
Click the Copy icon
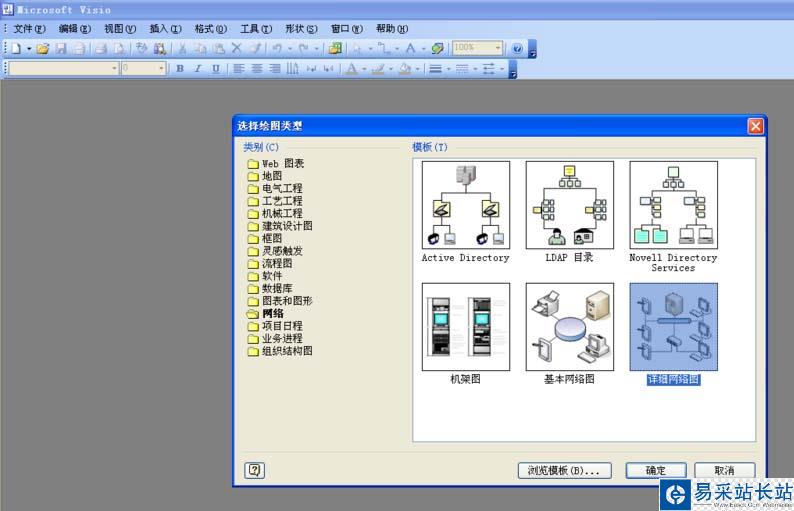tap(200, 49)
